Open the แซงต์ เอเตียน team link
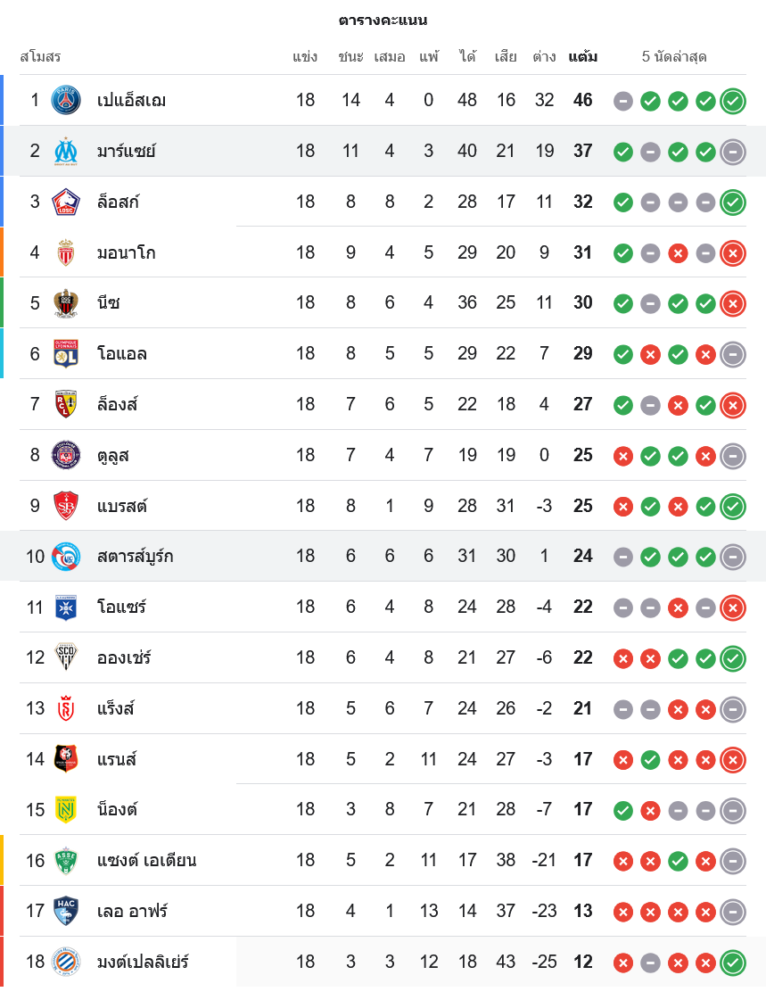This screenshot has width=766, height=1000. (x=146, y=860)
